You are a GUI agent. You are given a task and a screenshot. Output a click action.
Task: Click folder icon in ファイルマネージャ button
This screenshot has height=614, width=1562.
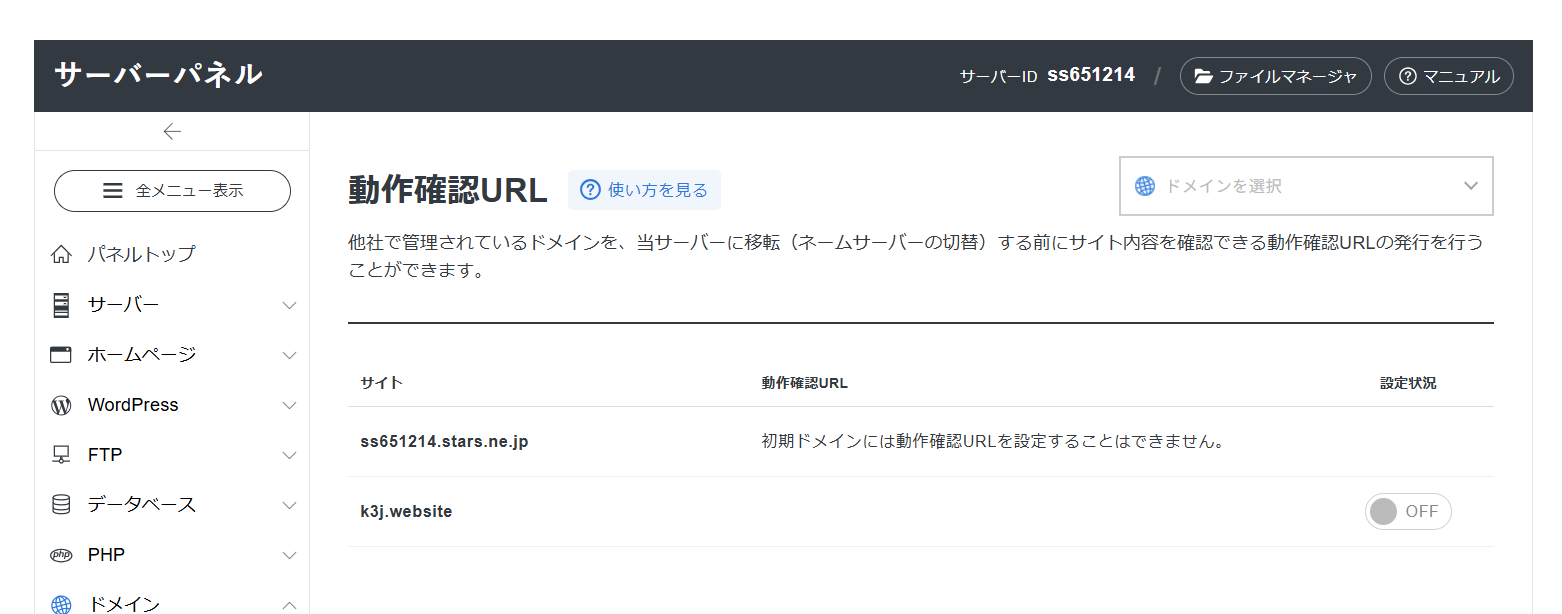(1203, 76)
